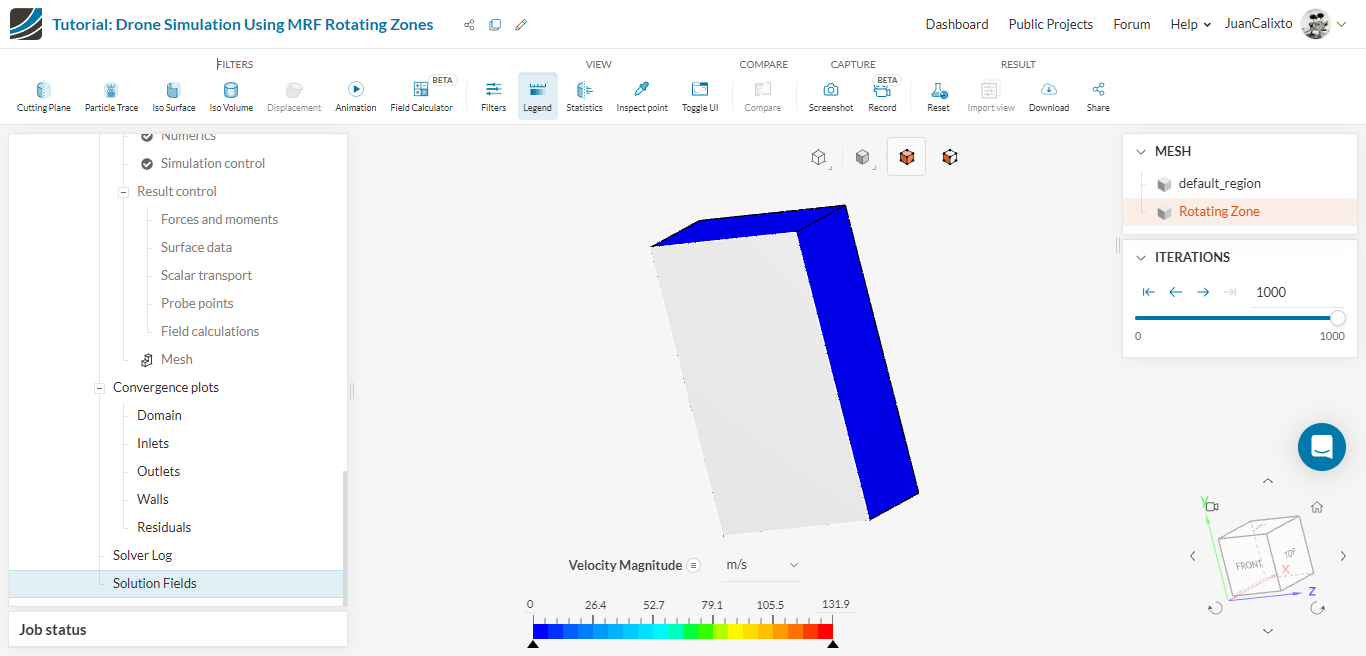Collapse the ITERATIONS section
The image size is (1366, 656).
point(1142,257)
